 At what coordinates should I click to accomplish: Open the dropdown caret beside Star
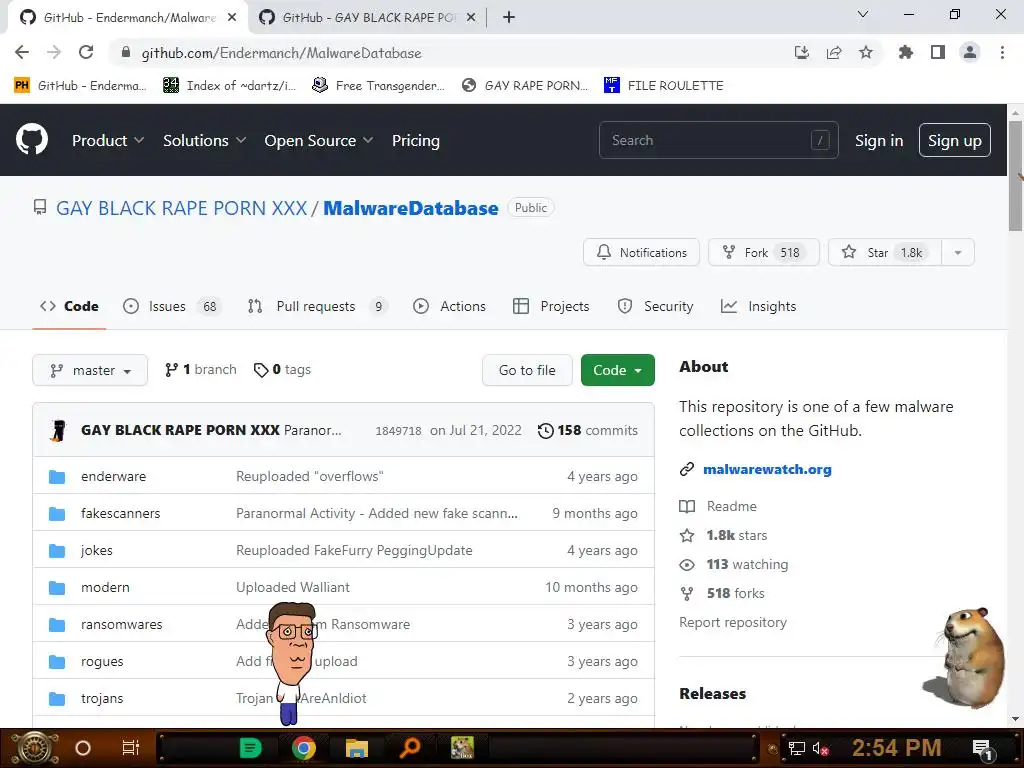(x=958, y=253)
